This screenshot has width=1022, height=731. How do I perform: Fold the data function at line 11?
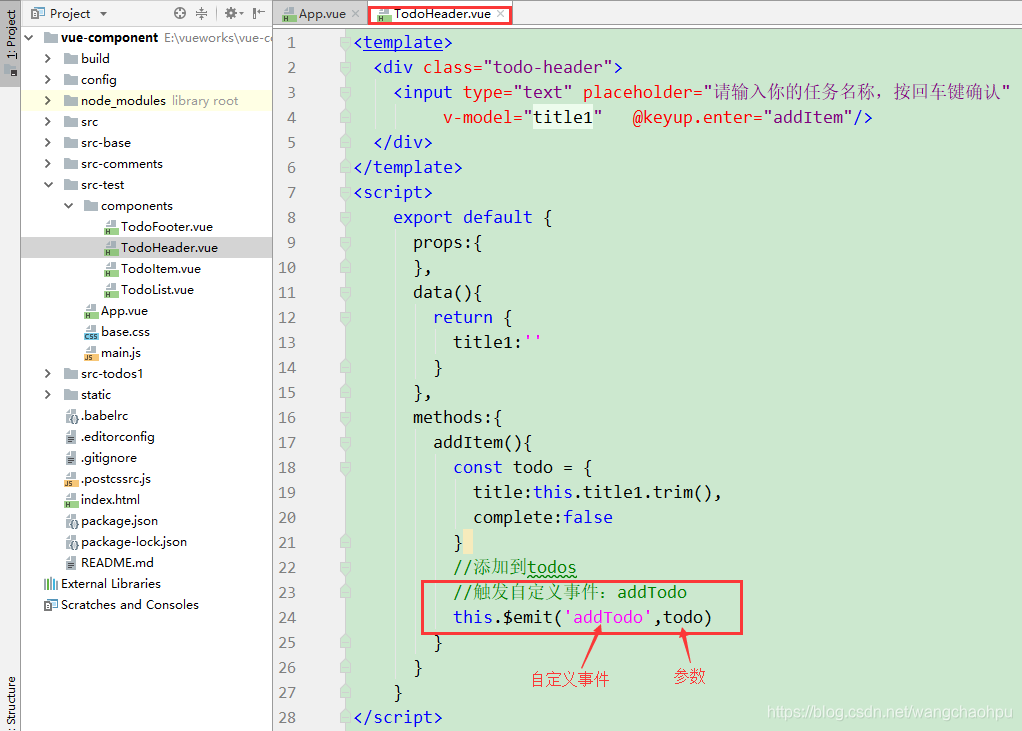click(345, 293)
